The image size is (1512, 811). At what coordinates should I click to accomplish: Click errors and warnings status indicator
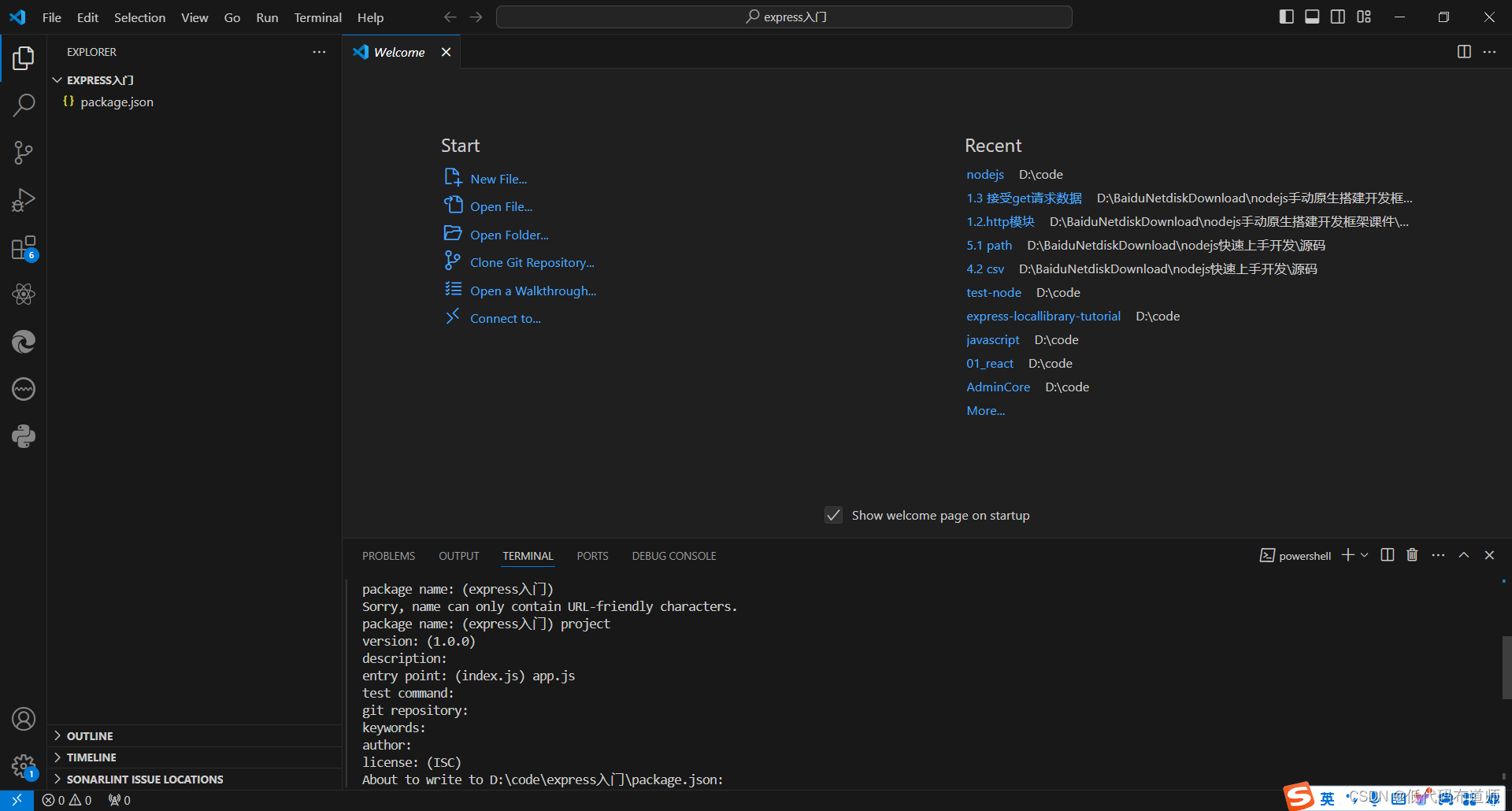point(67,800)
